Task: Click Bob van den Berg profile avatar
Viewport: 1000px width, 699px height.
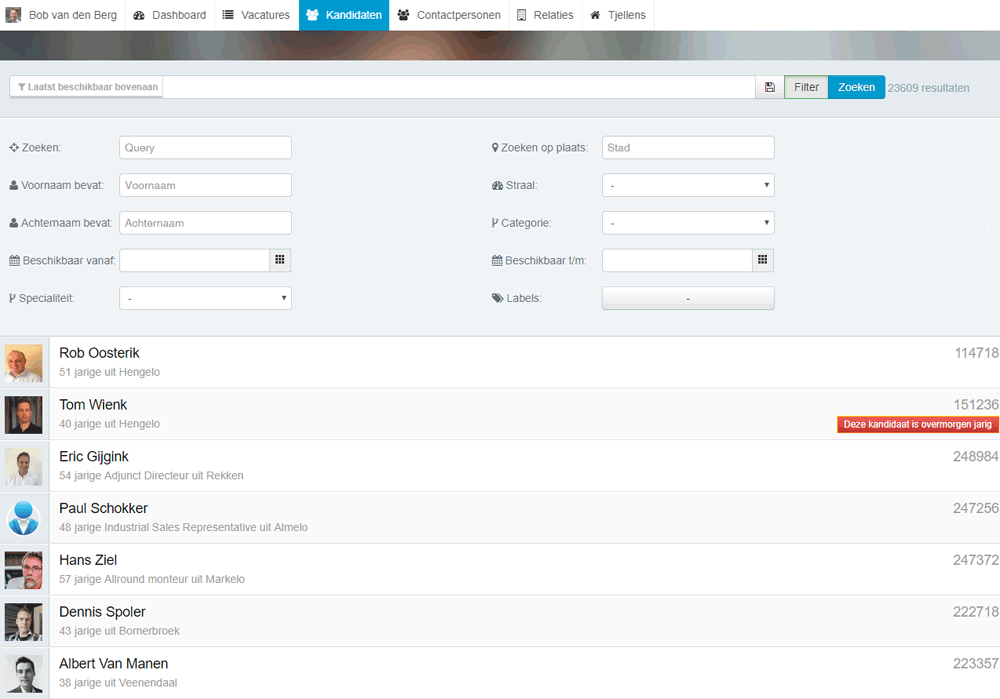Action: pos(13,15)
